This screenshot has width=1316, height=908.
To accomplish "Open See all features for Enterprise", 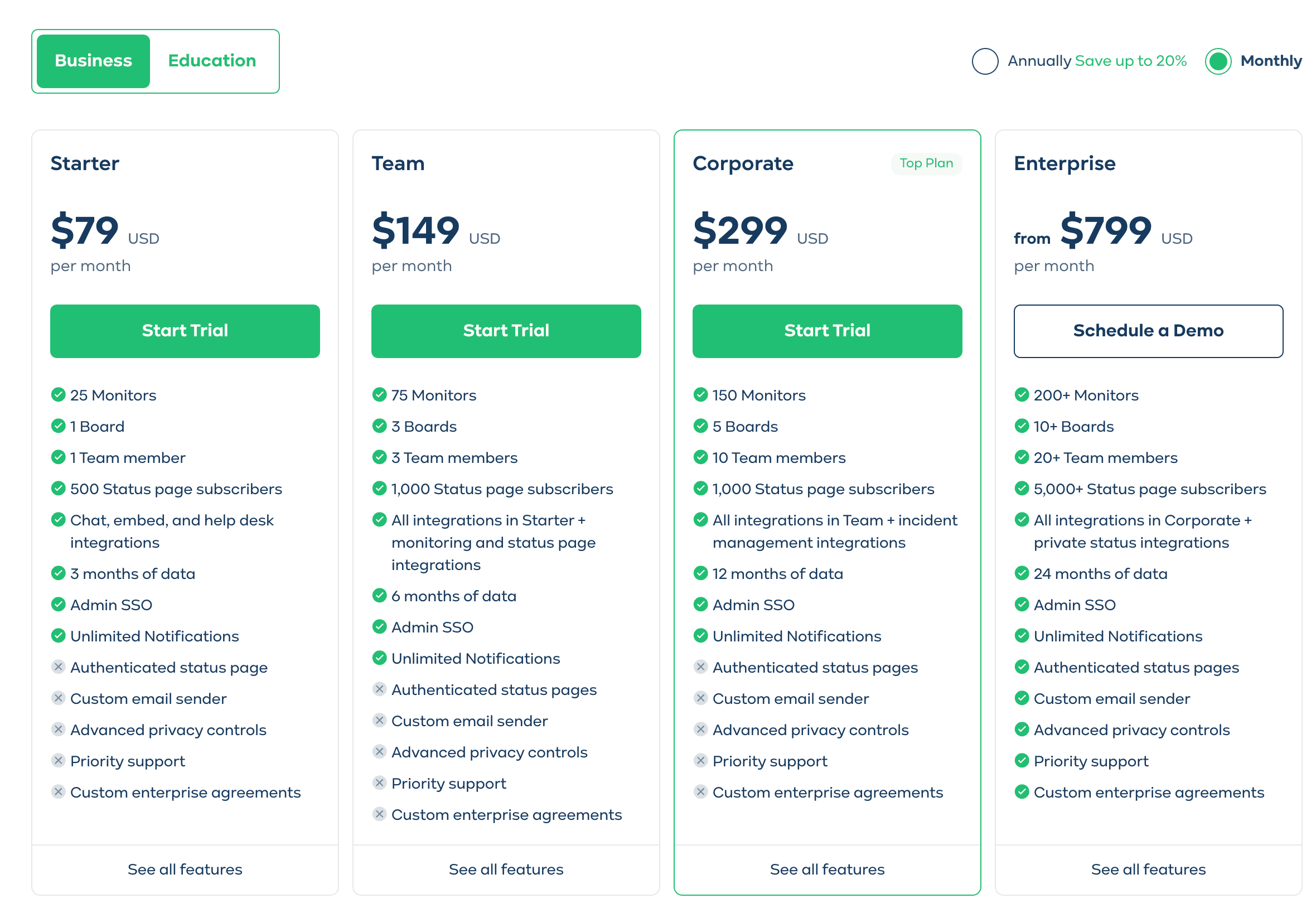I will (x=1148, y=870).
